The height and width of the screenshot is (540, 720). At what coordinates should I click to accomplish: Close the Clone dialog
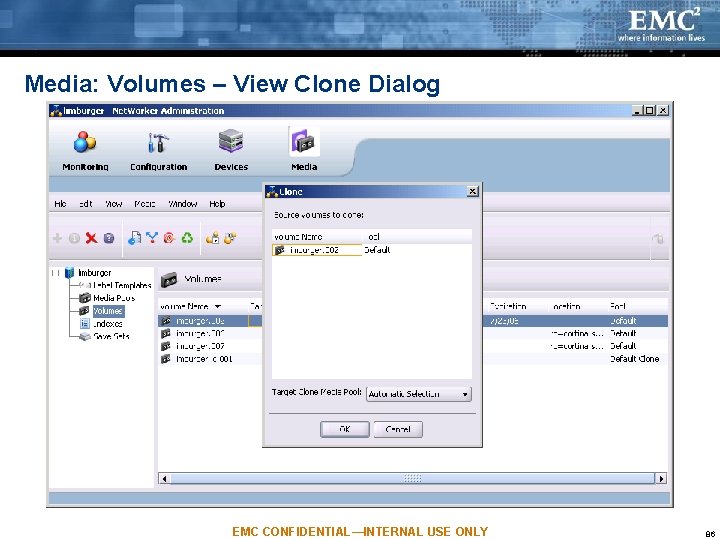point(472,191)
